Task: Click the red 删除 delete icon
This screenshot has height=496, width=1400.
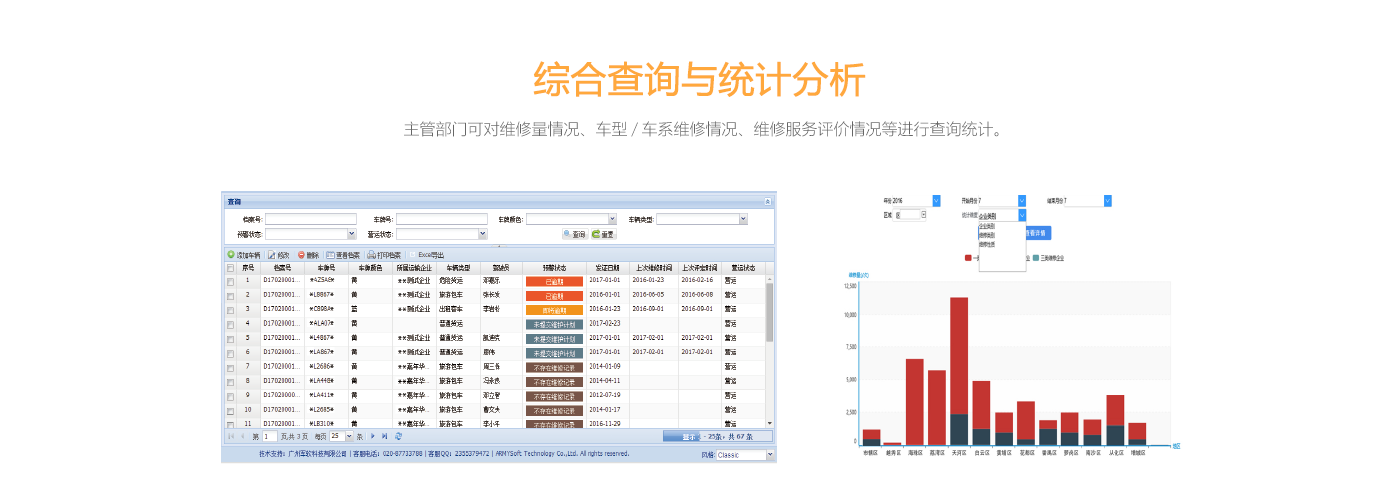Action: coord(301,255)
